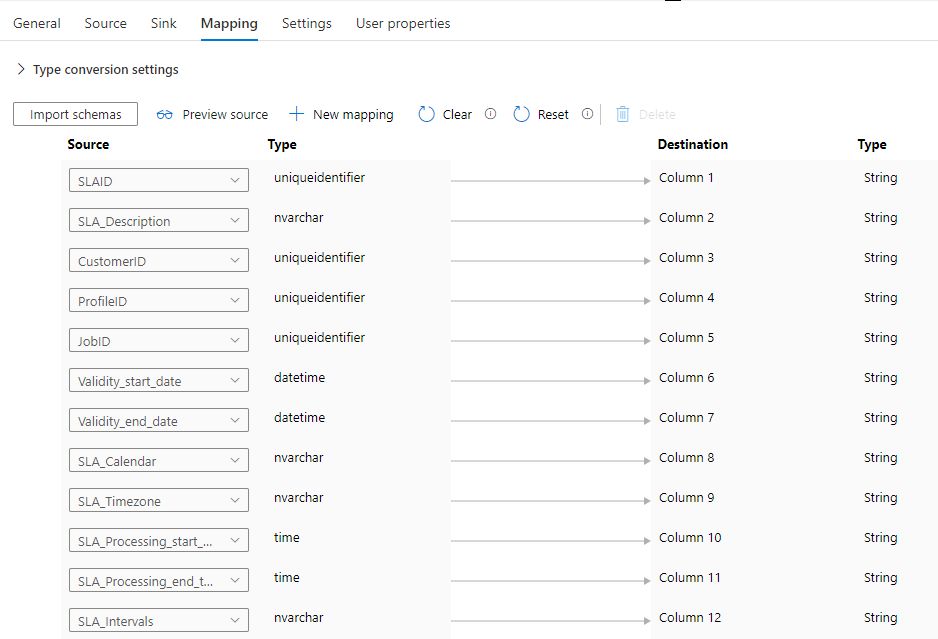The height and width of the screenshot is (639, 938).
Task: Open the CustomerID source dropdown
Action: [x=159, y=260]
